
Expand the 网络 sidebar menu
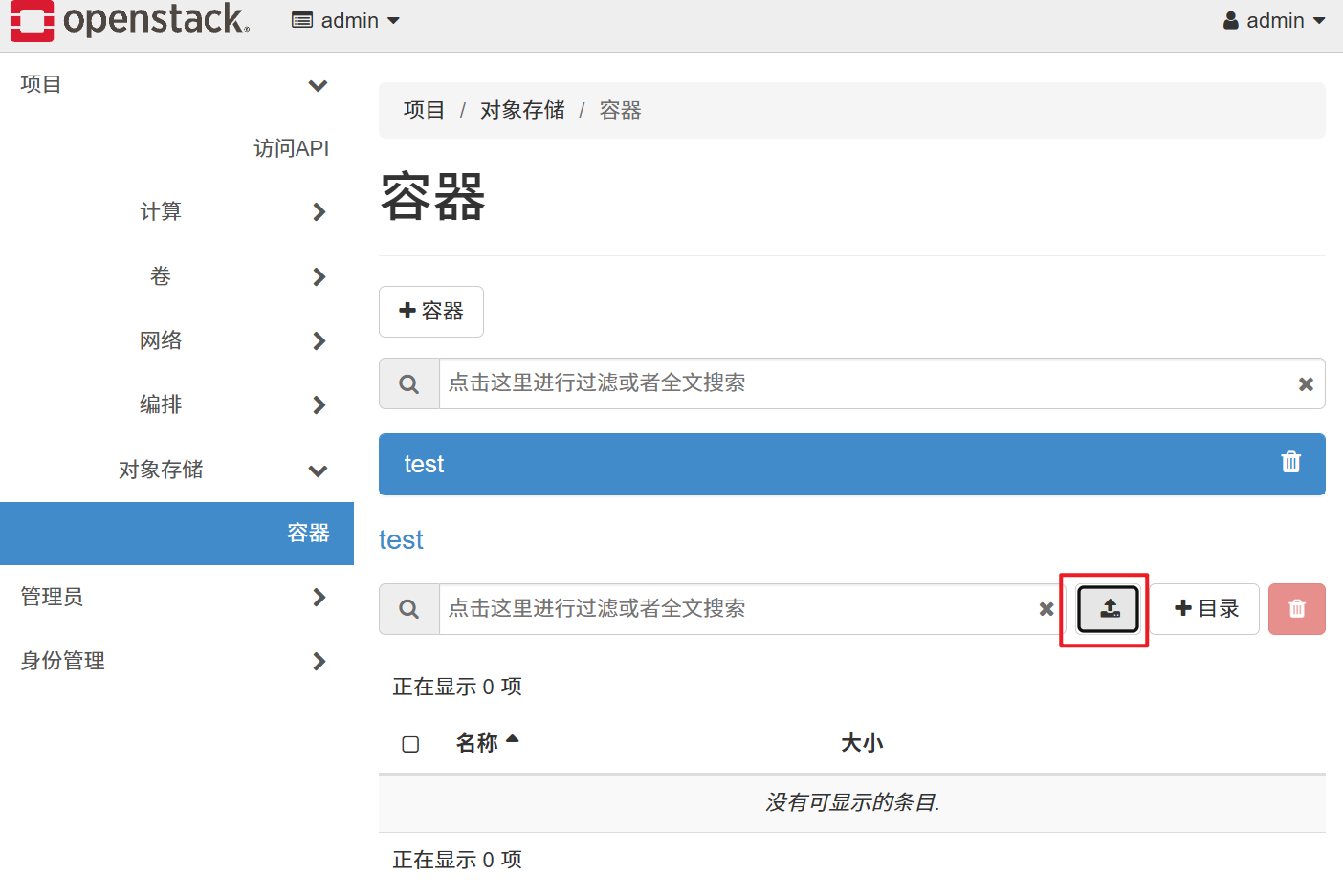(x=177, y=340)
